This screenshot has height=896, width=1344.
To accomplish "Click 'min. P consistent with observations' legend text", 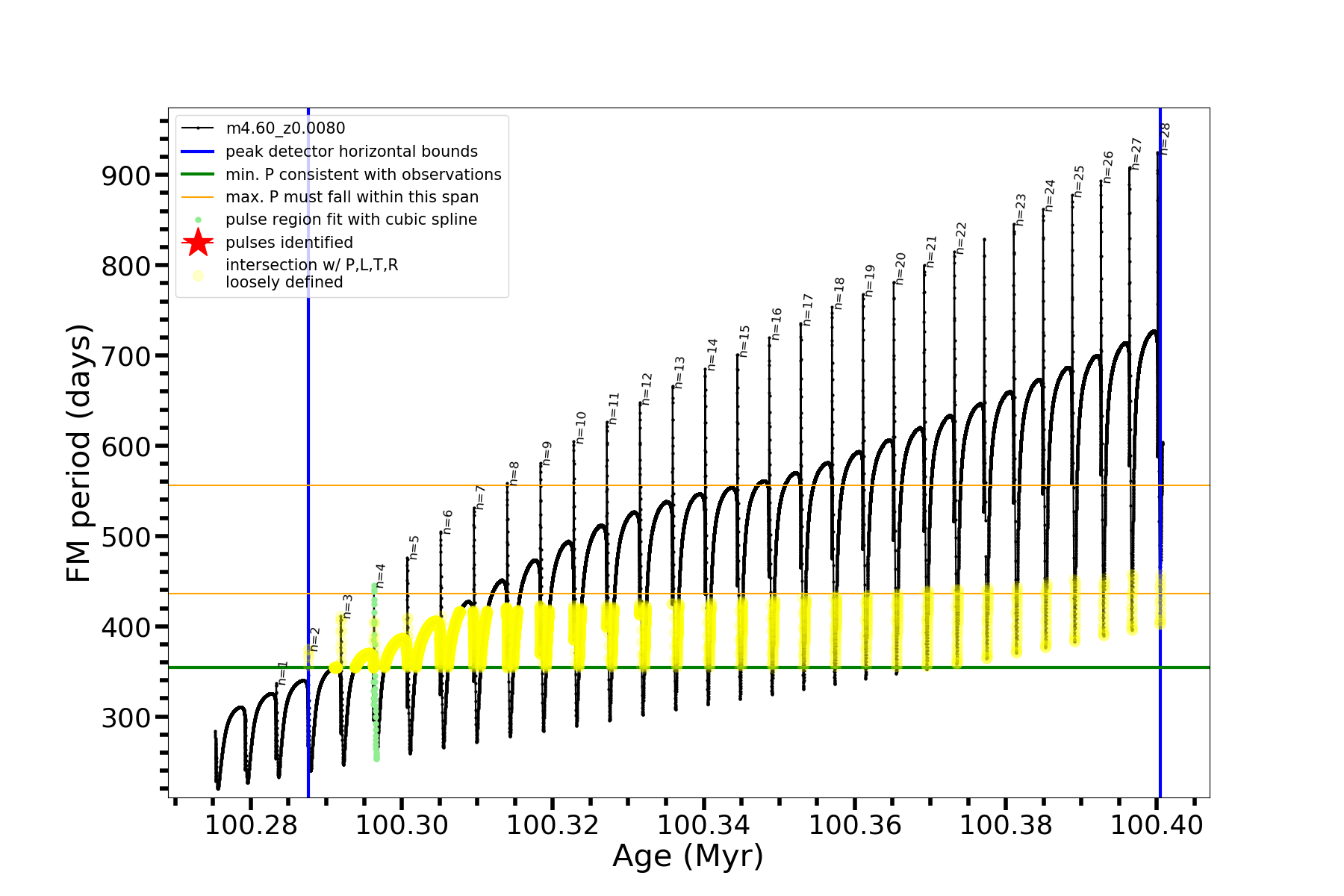I will click(363, 175).
